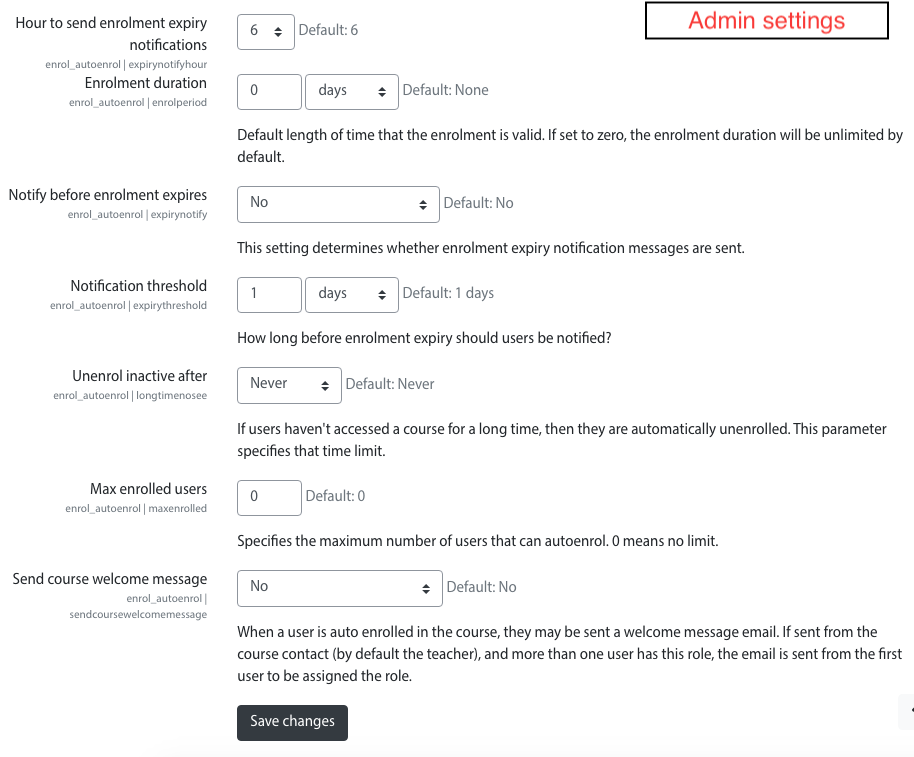
Task: Expand Send course welcome message dropdown
Action: (340, 588)
